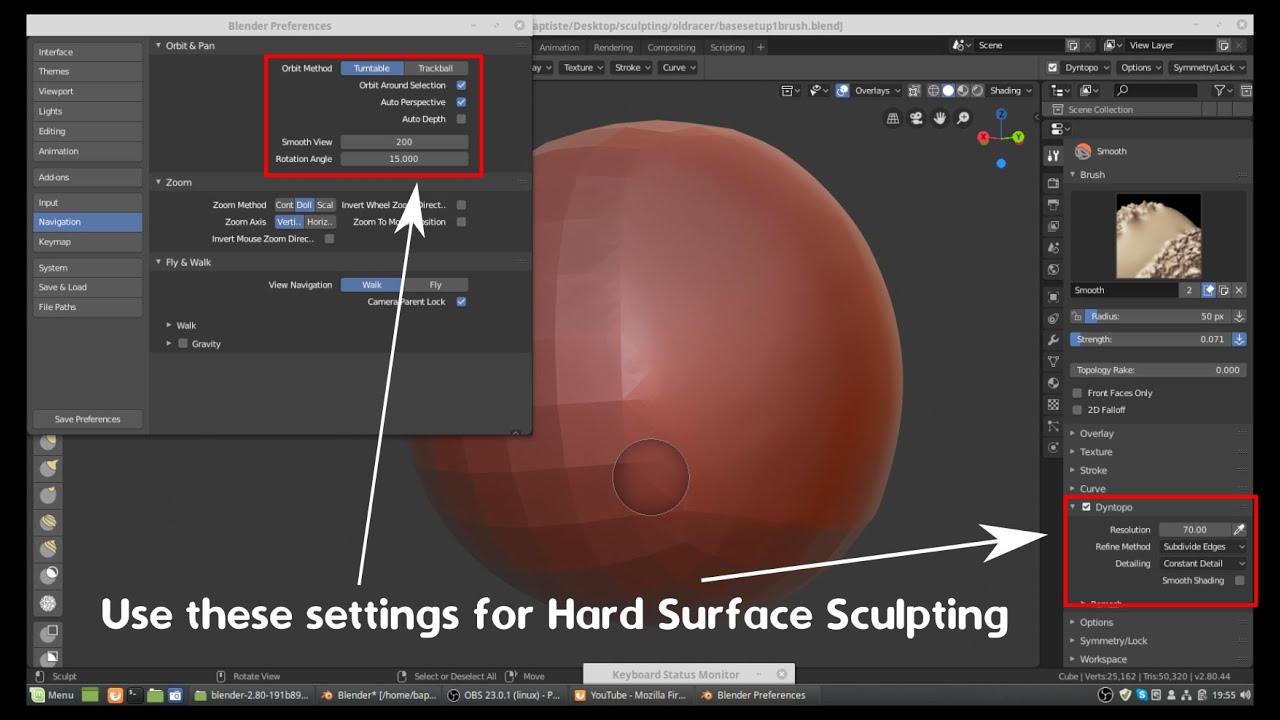
Task: Enable Invert Mouse Zoom Direction checkbox
Action: (x=329, y=239)
